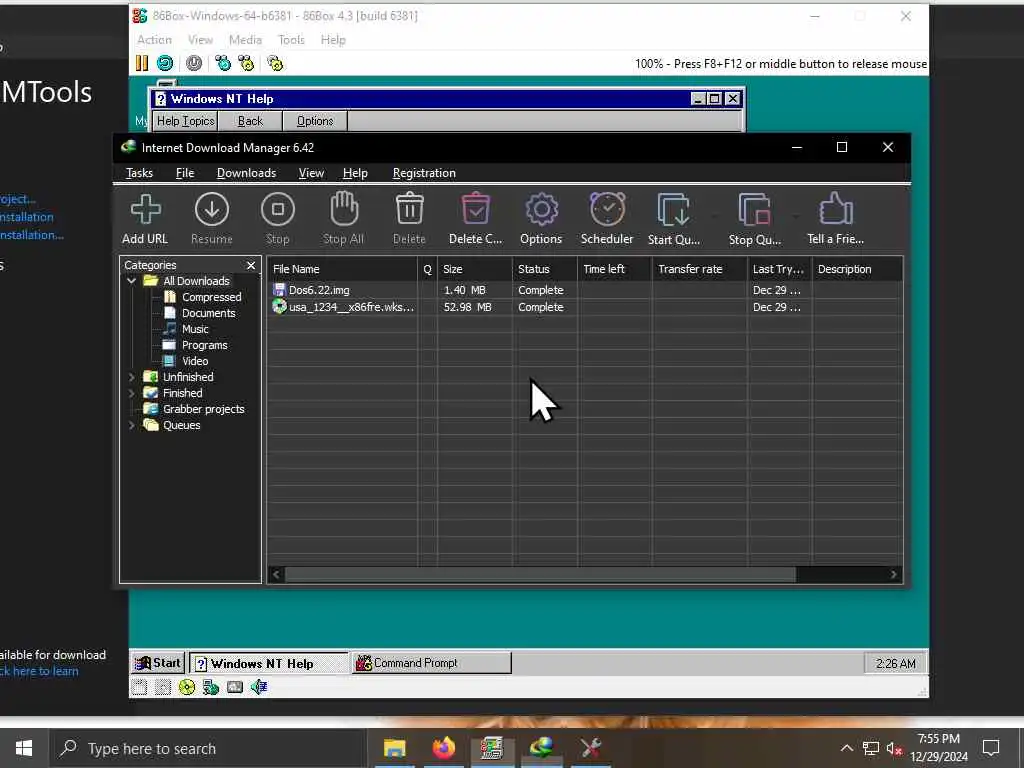
Task: Click the Stop Queue icon
Action: click(754, 210)
